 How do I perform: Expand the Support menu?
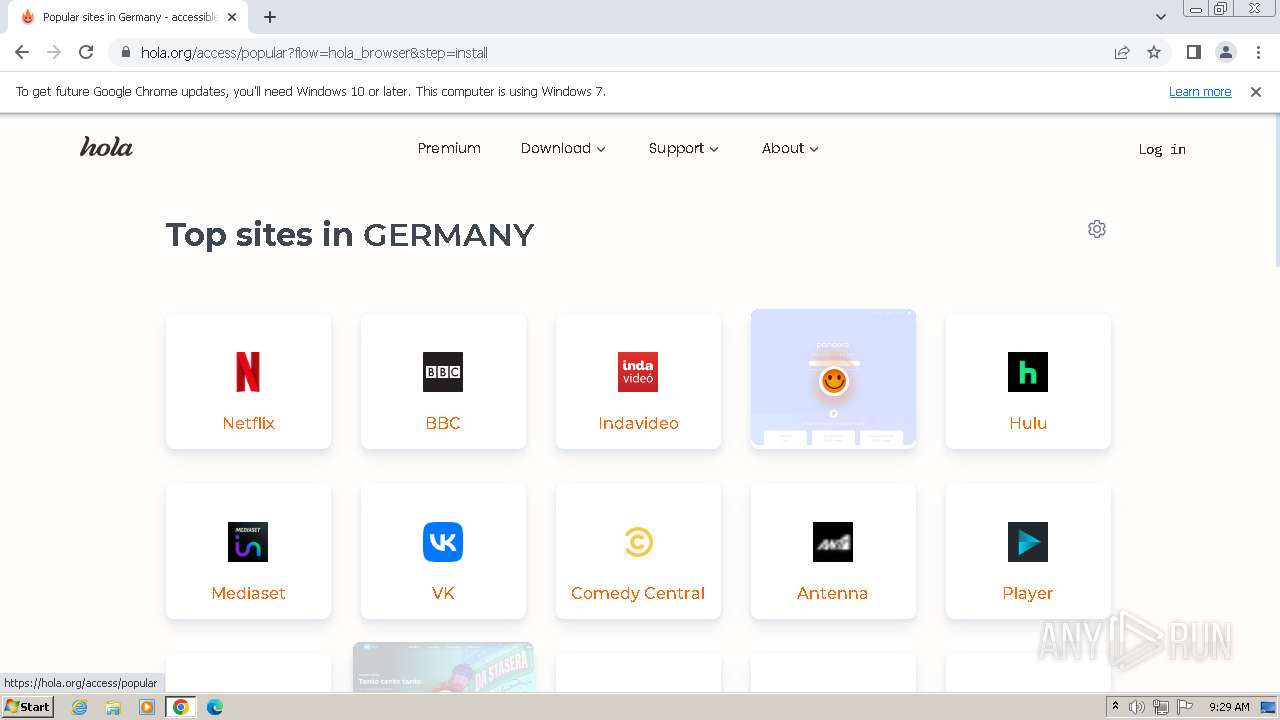click(684, 148)
